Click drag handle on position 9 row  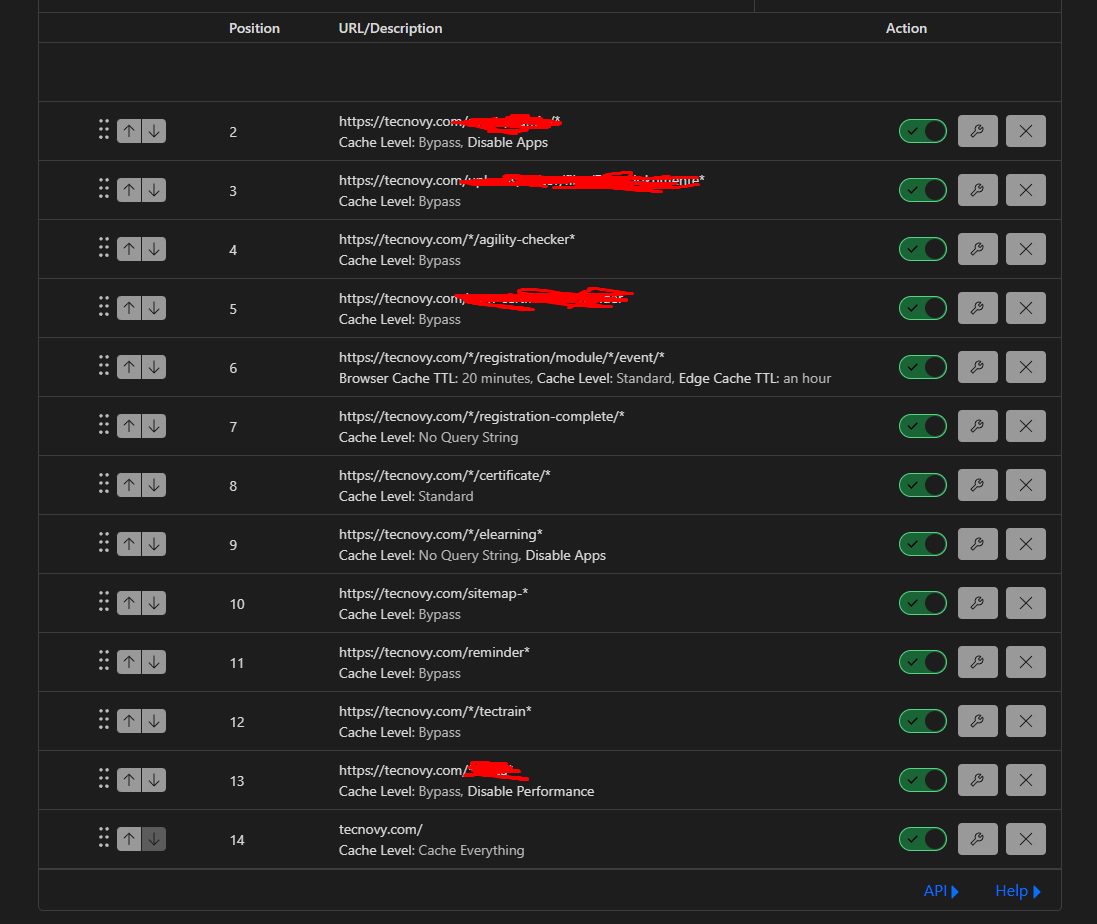click(x=104, y=542)
